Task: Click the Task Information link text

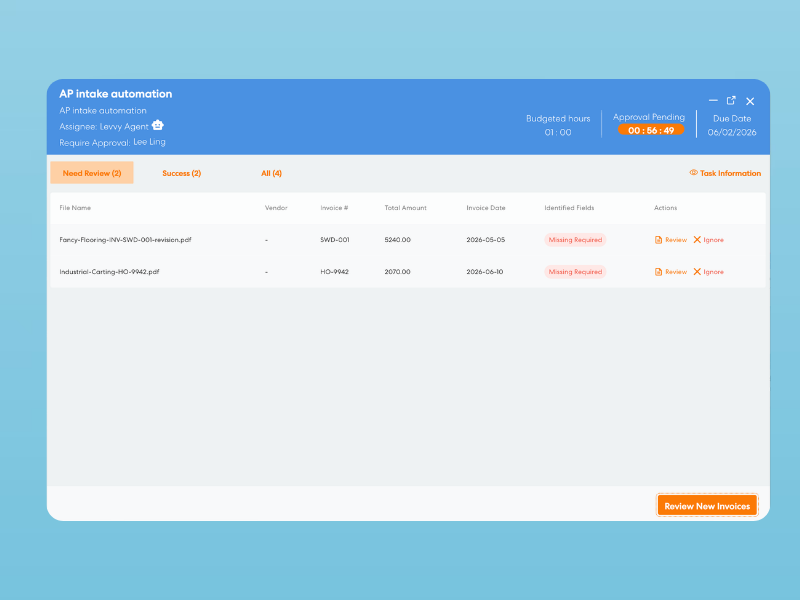Action: point(730,173)
